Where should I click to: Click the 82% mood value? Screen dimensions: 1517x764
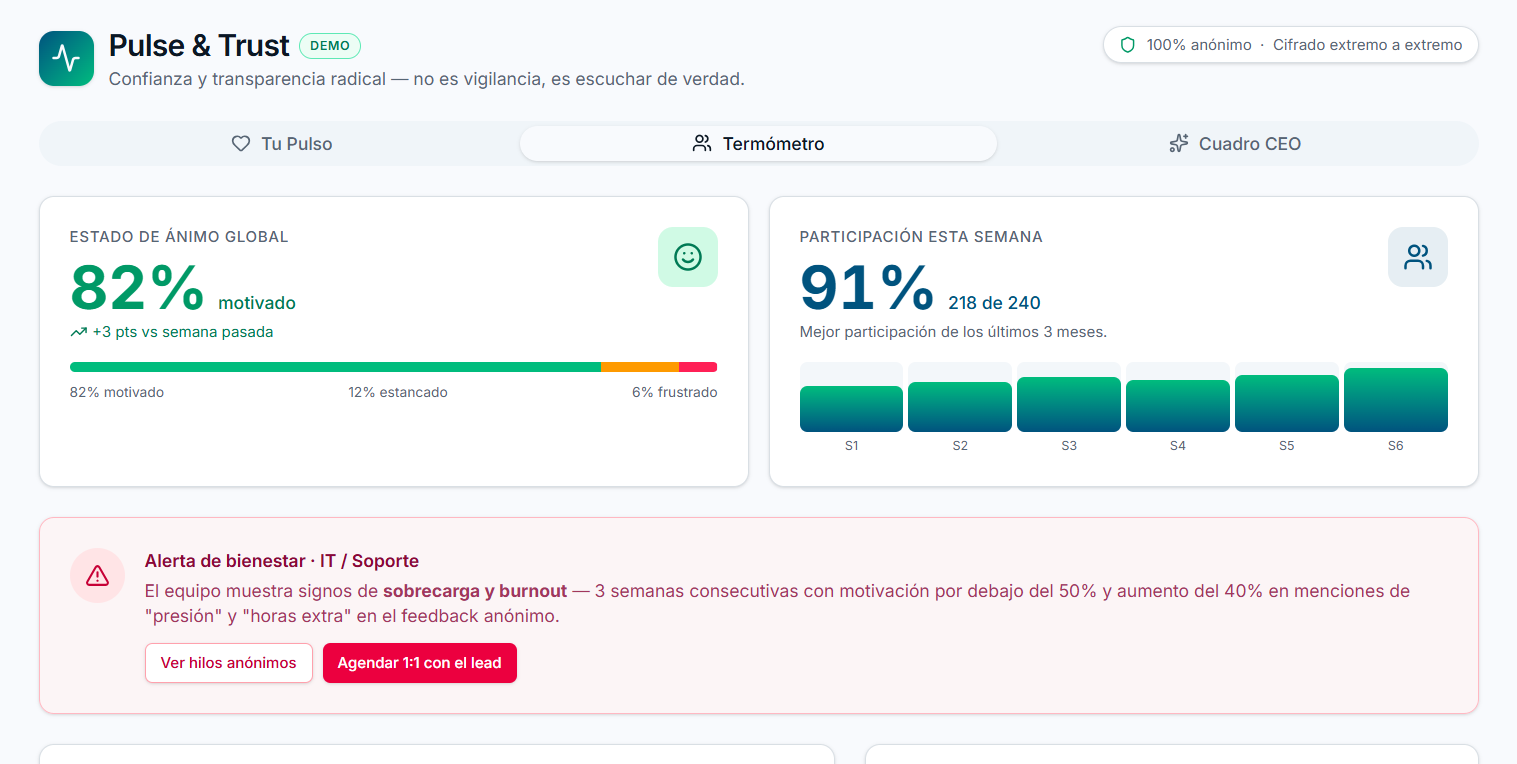click(x=138, y=288)
